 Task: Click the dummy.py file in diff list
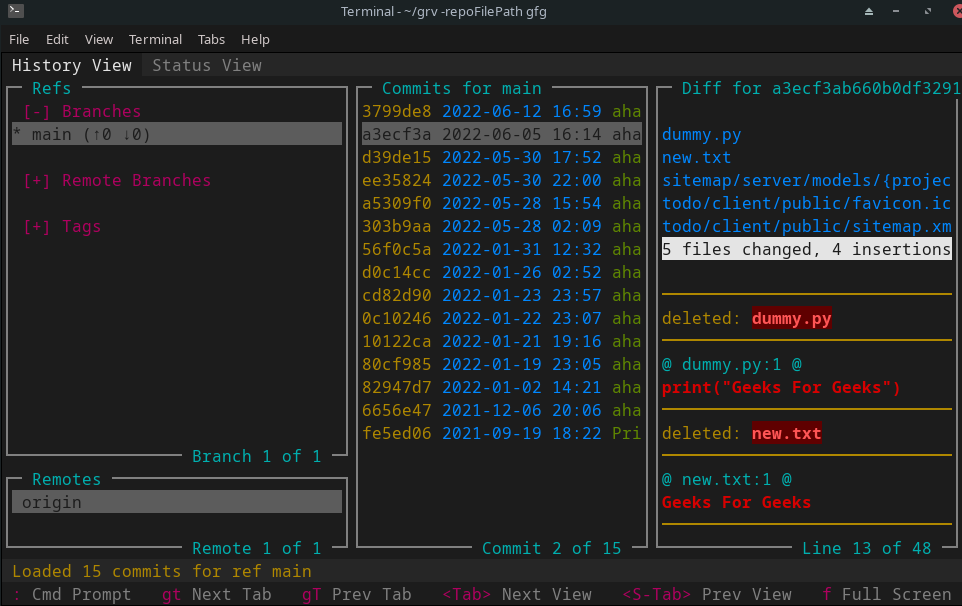tap(702, 135)
